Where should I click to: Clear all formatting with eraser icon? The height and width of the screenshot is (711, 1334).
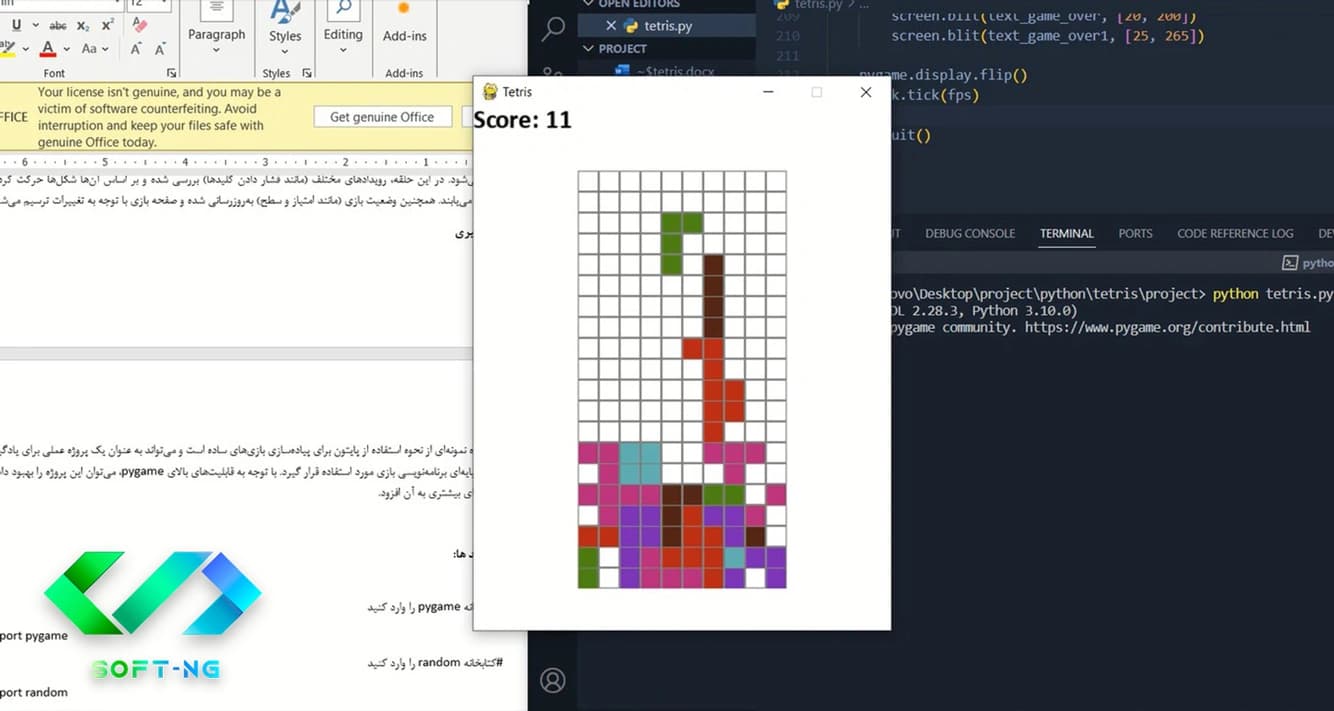pos(138,23)
